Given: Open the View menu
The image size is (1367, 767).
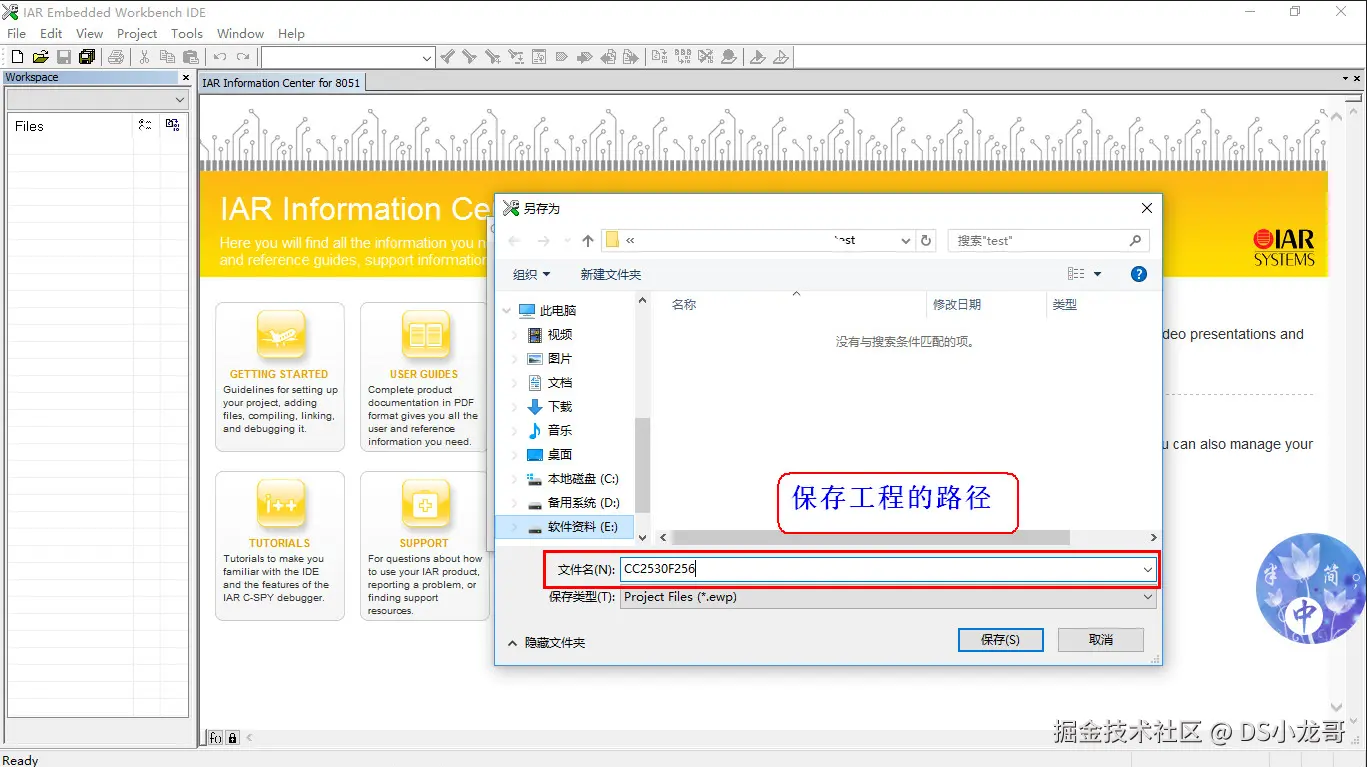Looking at the screenshot, I should click(89, 33).
